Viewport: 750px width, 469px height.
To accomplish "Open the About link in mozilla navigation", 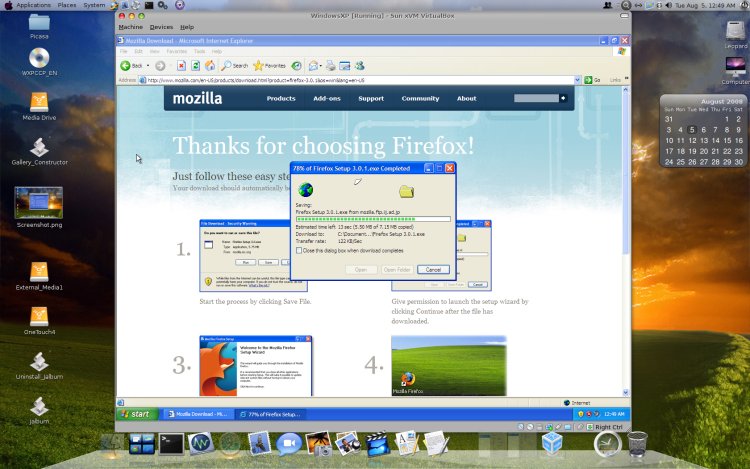I will pyautogui.click(x=466, y=98).
